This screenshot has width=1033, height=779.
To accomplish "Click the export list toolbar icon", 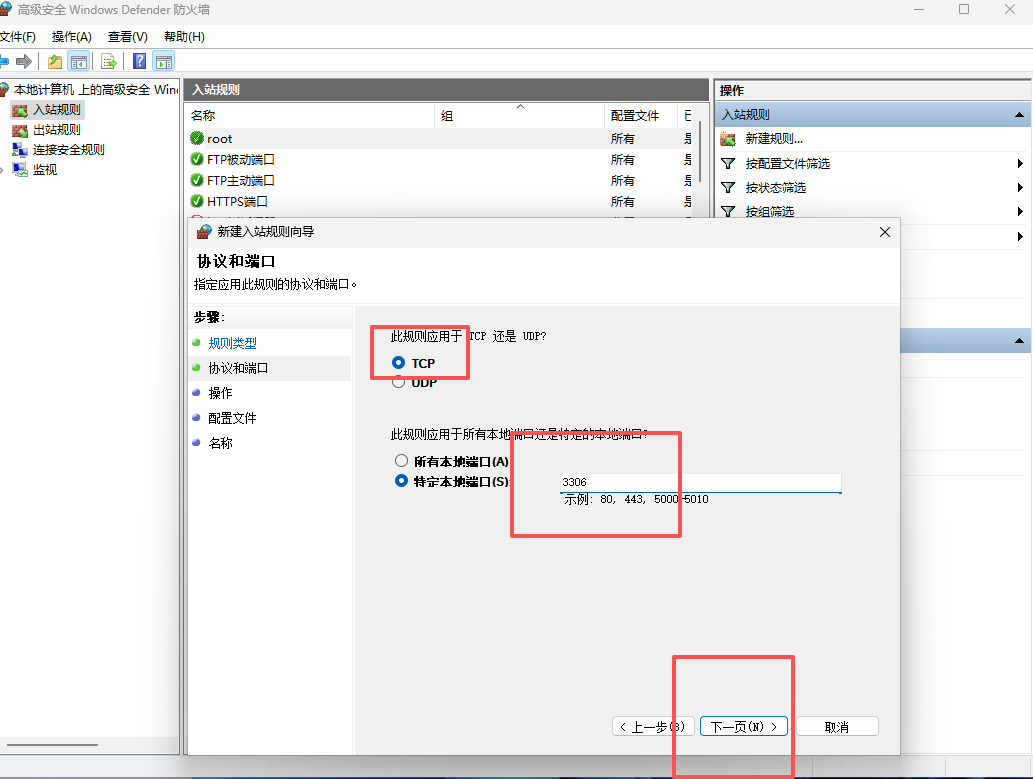I will [109, 62].
